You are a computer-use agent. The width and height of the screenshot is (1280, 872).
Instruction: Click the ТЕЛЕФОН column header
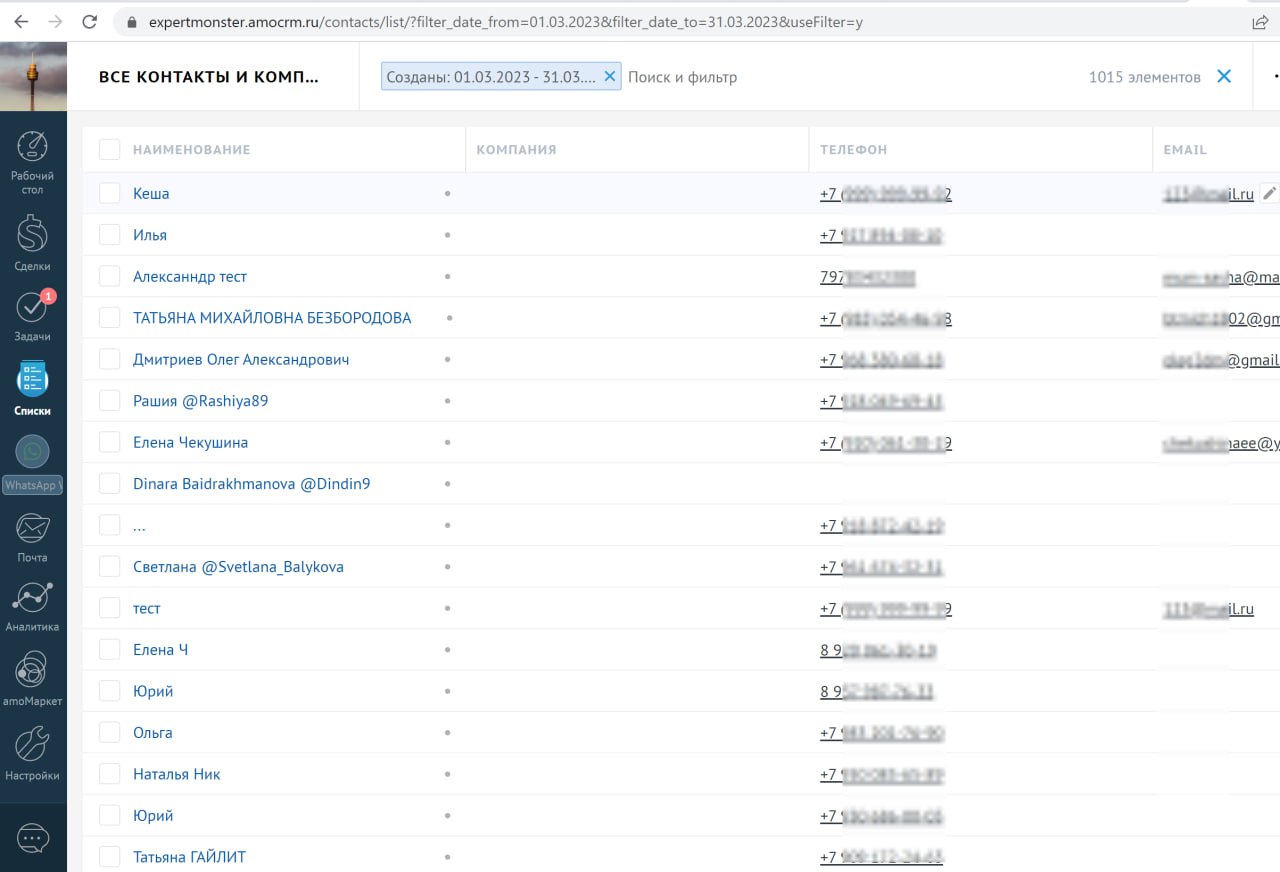[x=853, y=150]
